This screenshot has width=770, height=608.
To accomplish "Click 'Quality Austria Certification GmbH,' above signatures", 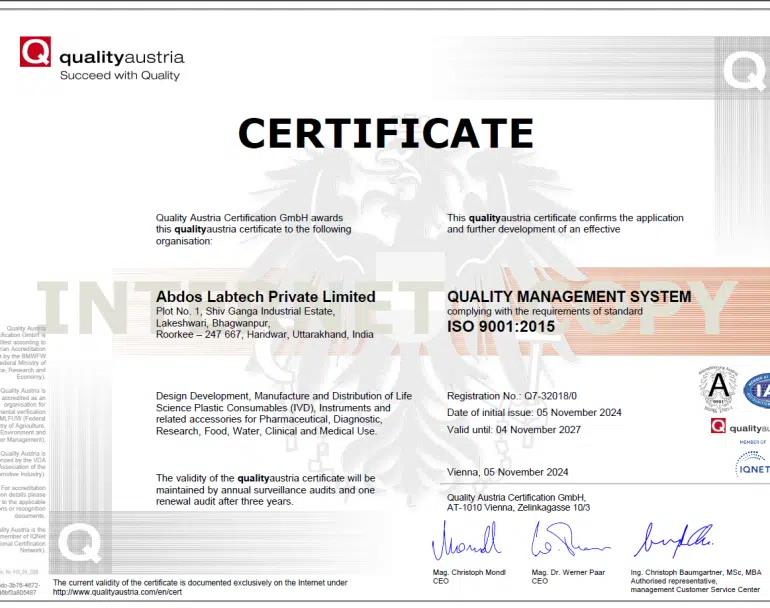I will click(516, 497).
